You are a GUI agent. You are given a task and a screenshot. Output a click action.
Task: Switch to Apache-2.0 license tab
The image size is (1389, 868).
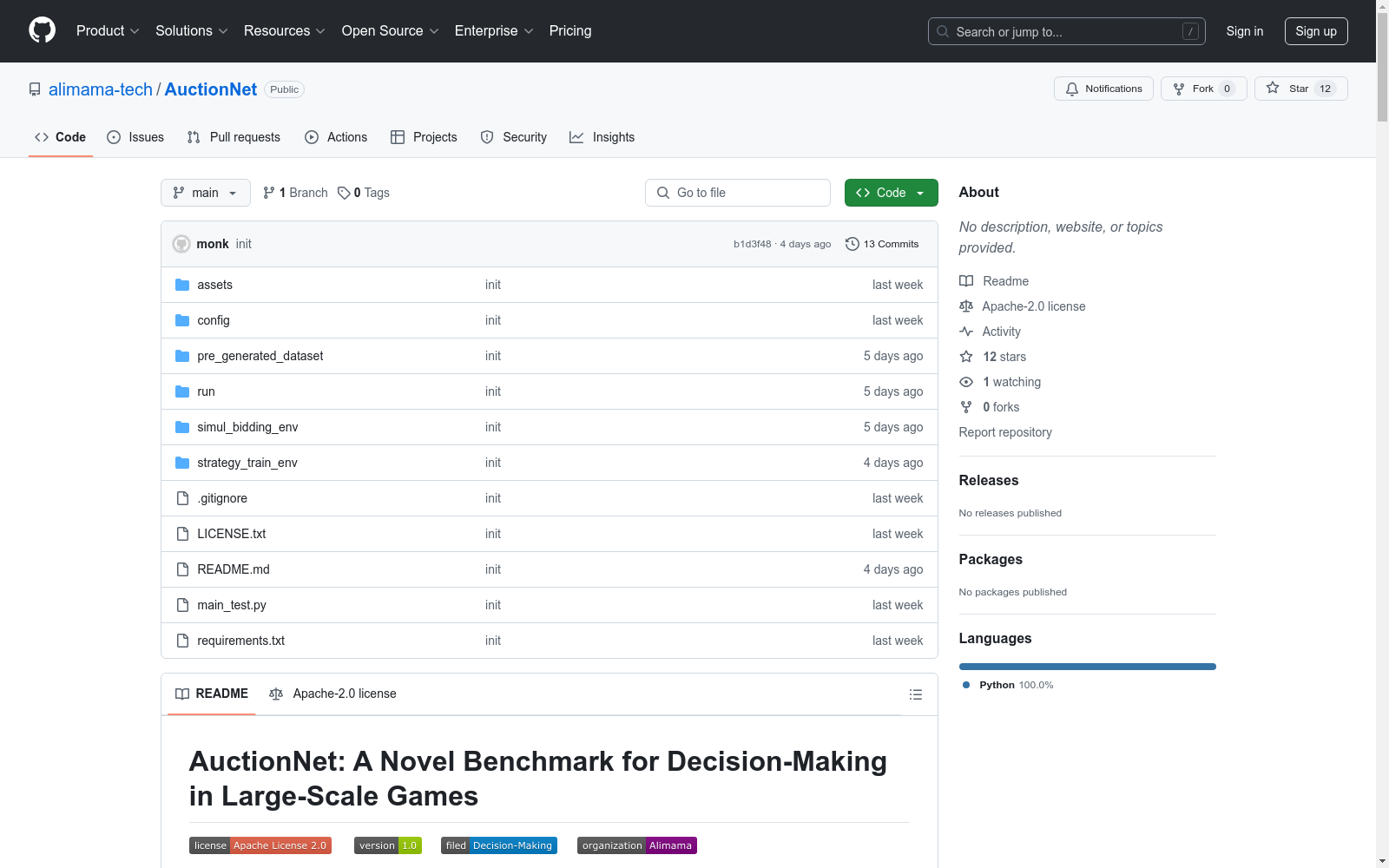coord(333,694)
